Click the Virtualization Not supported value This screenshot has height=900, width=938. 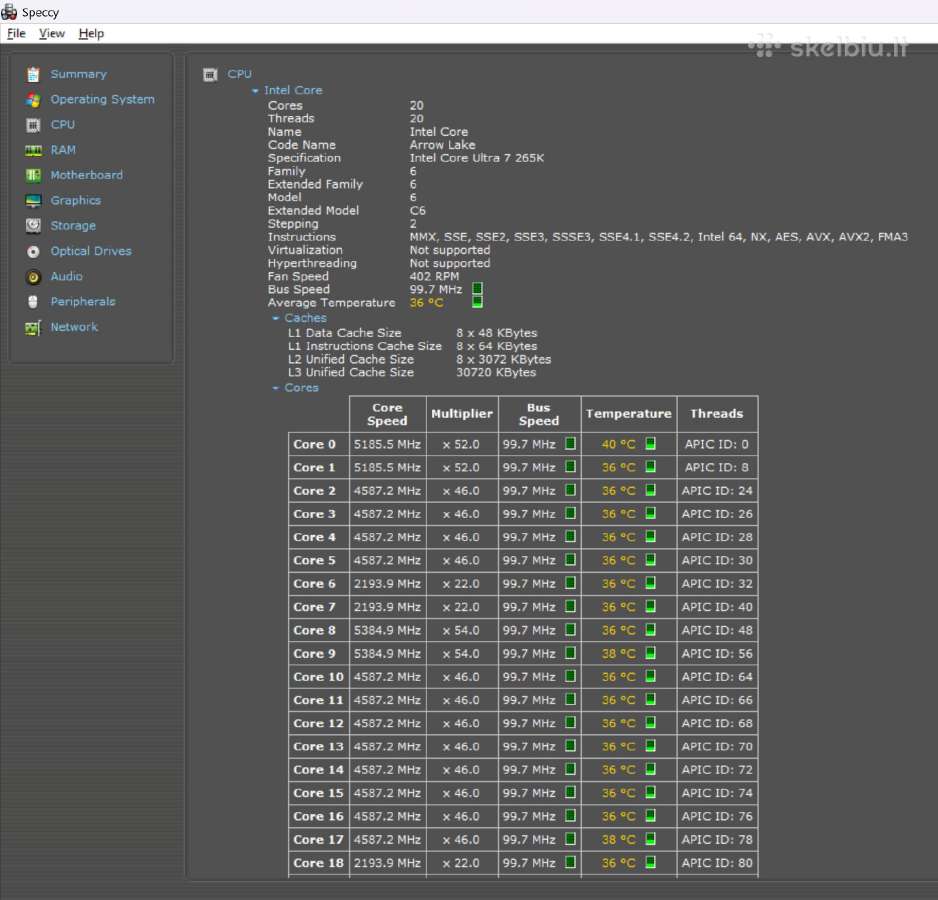click(x=450, y=250)
